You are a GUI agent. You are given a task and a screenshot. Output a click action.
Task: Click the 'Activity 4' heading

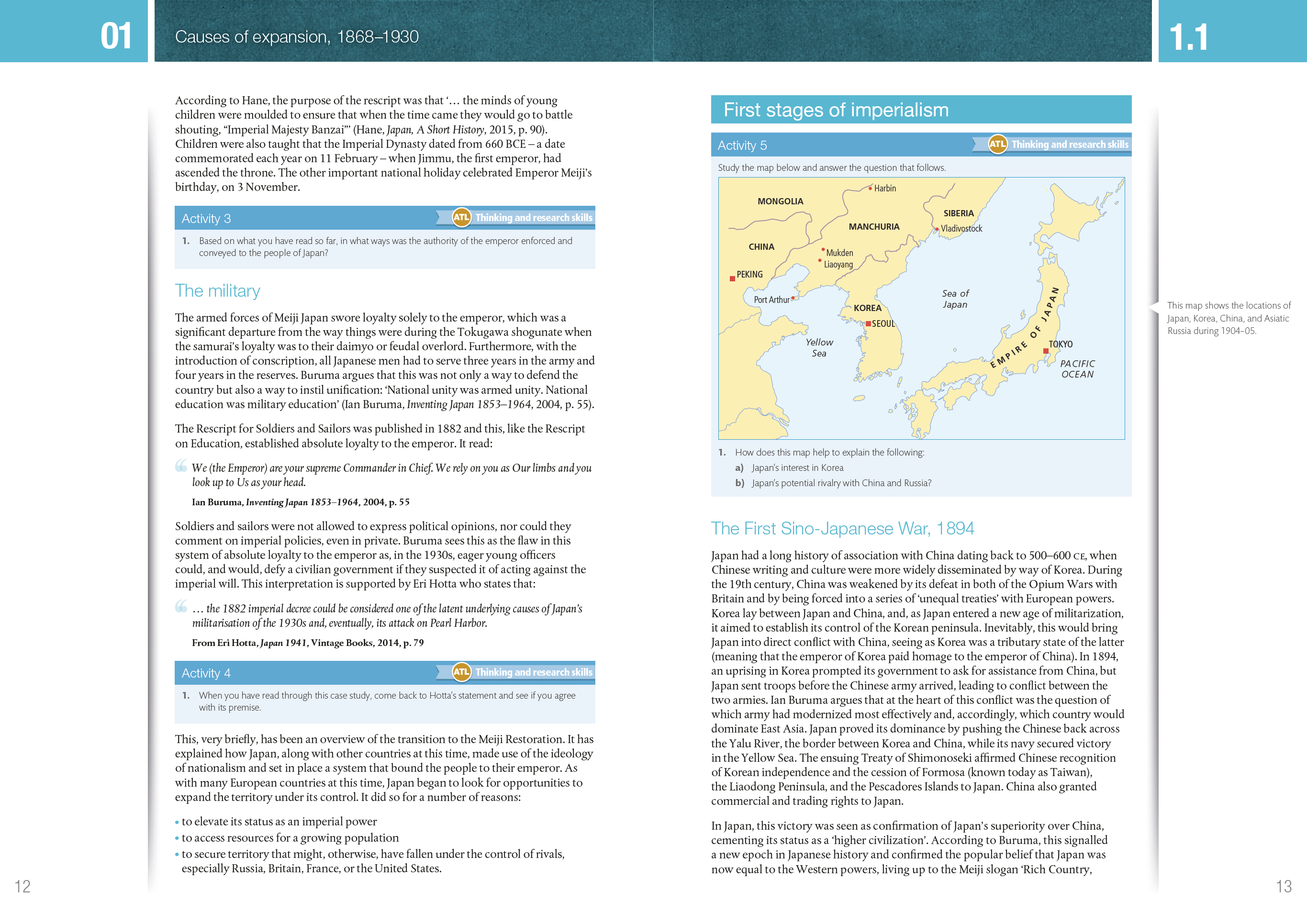206,673
